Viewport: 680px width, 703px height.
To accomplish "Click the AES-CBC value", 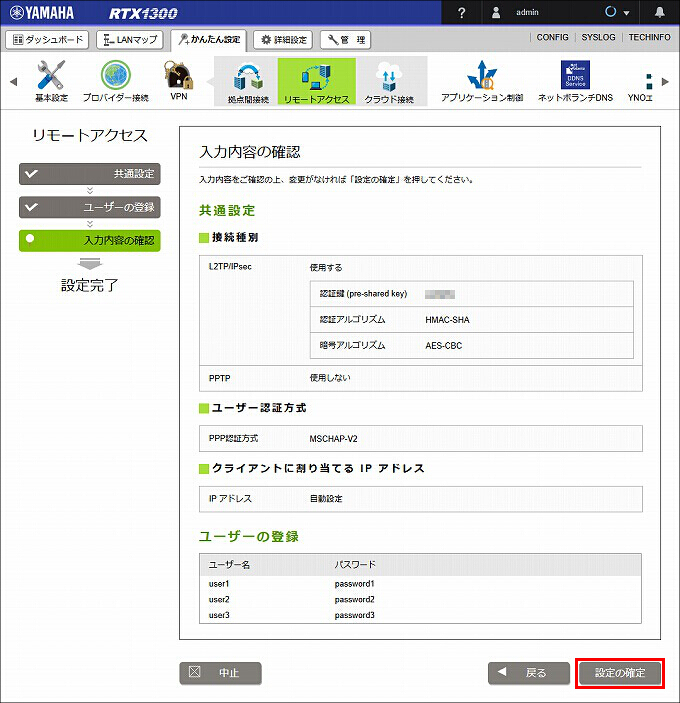I will coord(443,345).
